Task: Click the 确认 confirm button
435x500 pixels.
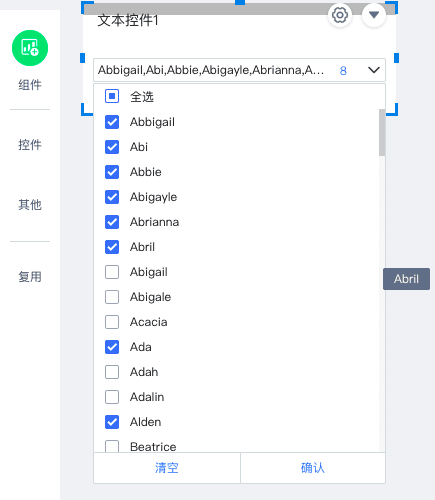Action: coord(313,468)
